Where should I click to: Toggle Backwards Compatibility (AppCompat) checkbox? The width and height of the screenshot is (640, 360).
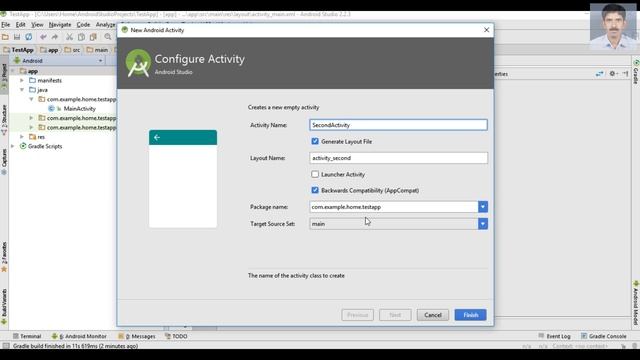[315, 190]
